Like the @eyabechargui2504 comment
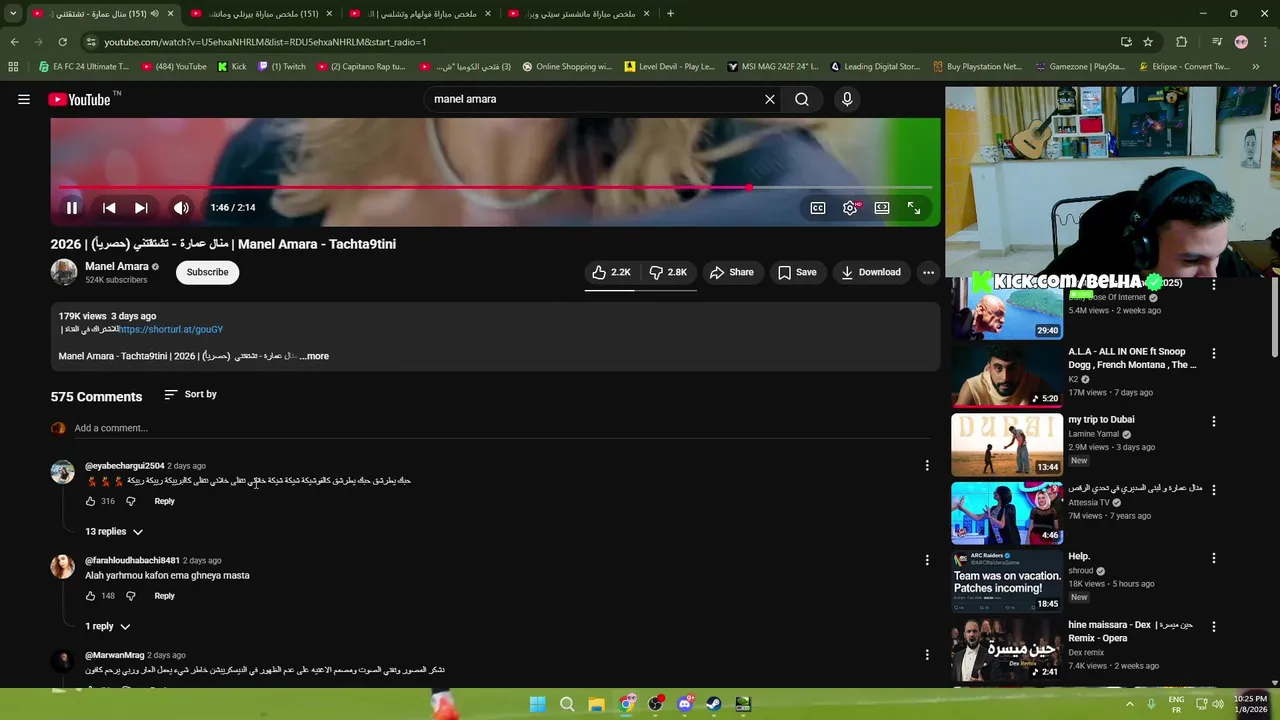Screen dimensions: 1280x720 coord(90,501)
